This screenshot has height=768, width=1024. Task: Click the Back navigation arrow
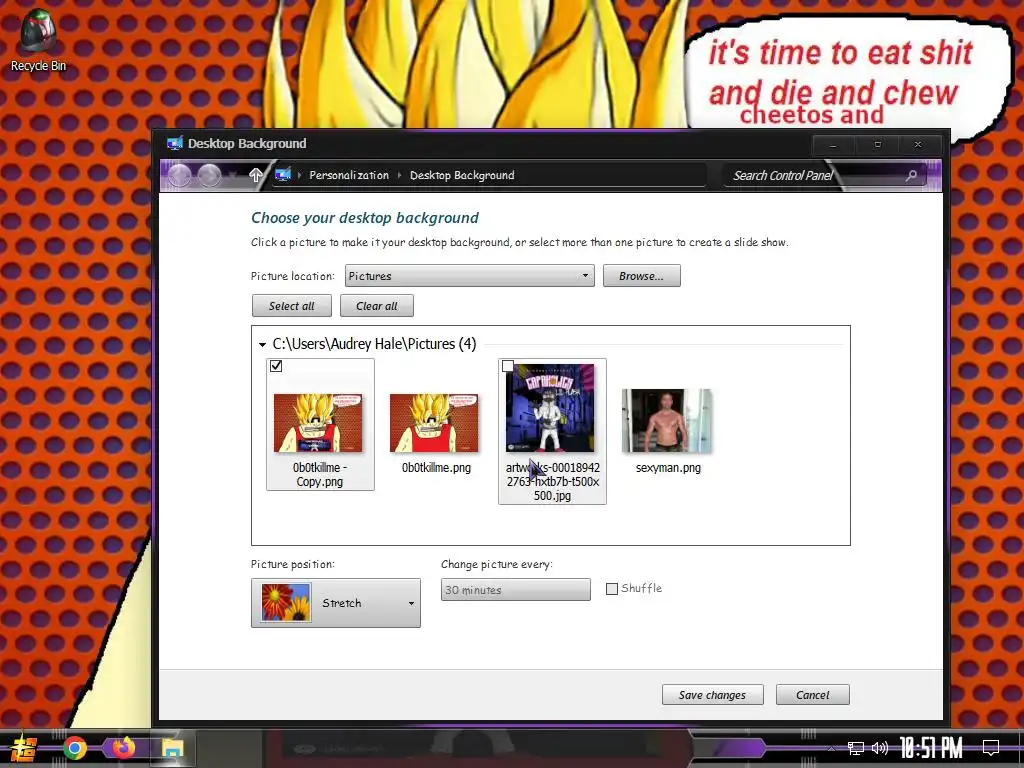179,176
